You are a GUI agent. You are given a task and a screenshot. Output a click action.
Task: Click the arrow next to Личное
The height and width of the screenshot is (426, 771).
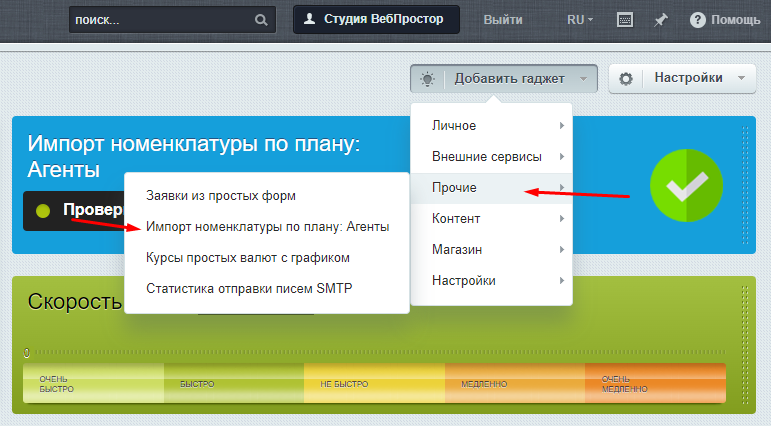click(562, 125)
